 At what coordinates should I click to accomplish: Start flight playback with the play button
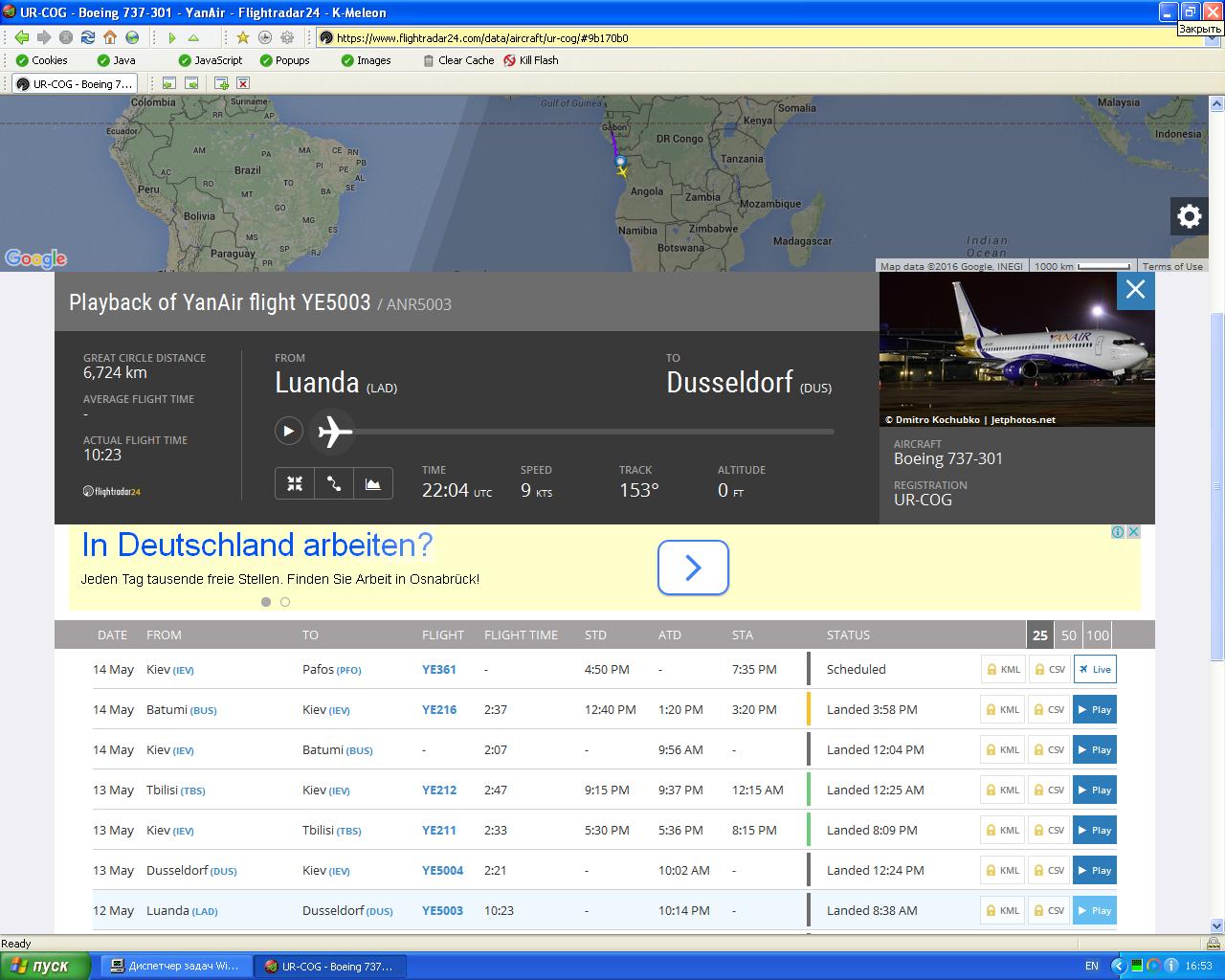tap(288, 432)
